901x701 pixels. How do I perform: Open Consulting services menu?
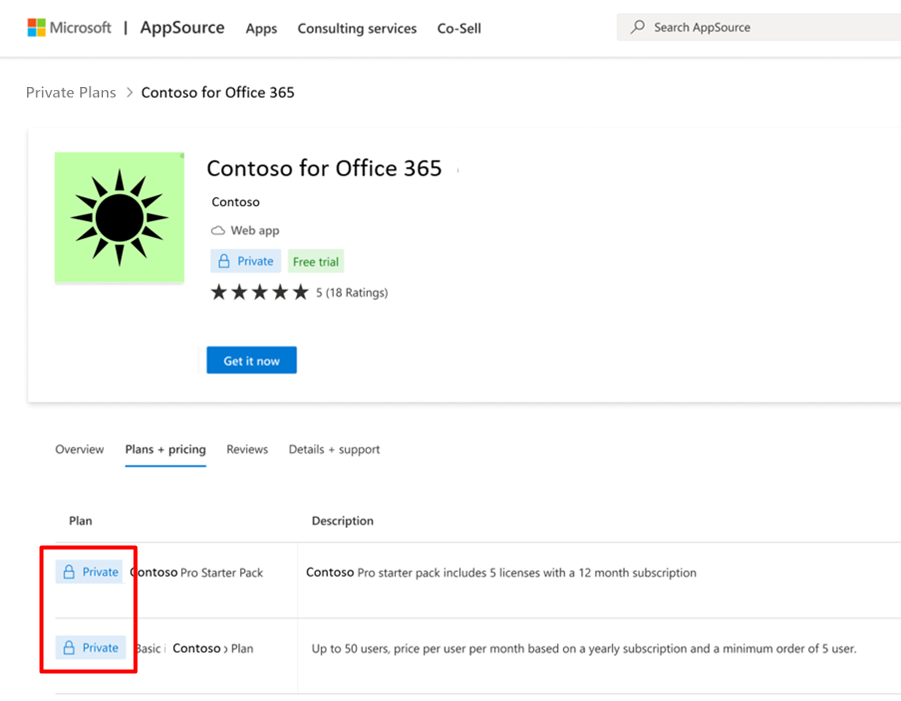coord(357,28)
